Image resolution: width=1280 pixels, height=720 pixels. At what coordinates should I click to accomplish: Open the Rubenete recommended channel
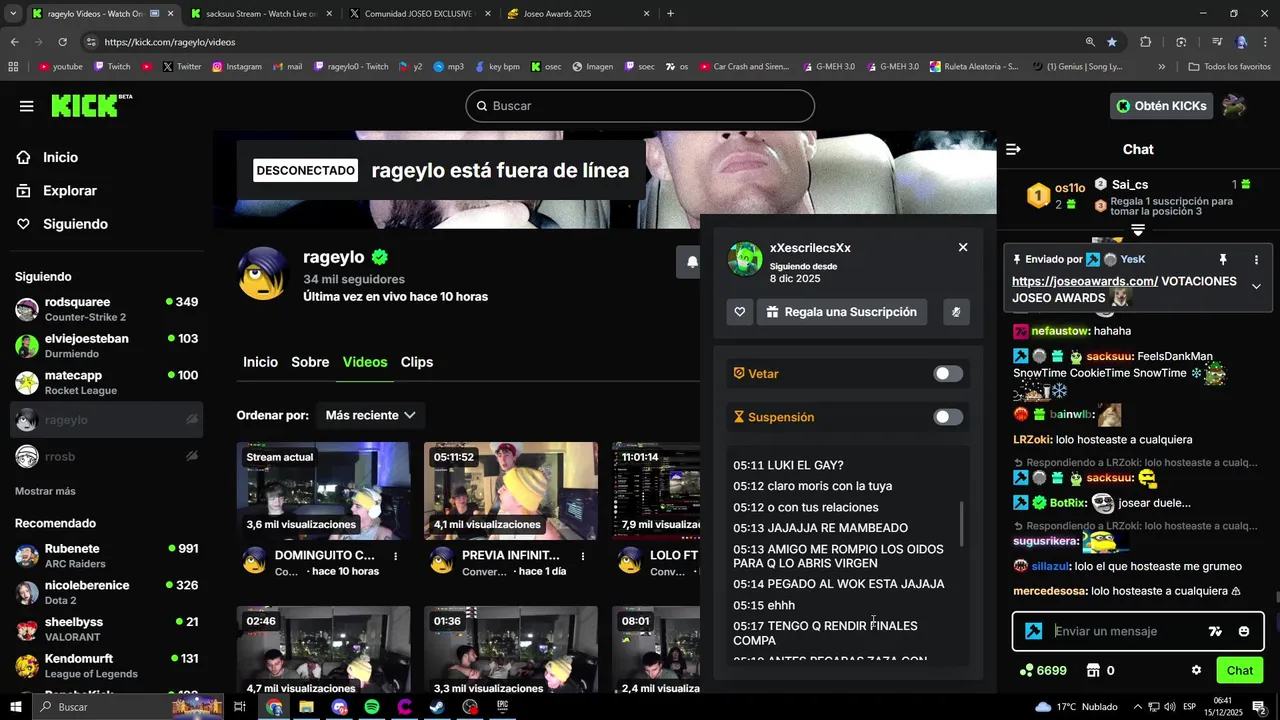[x=108, y=556]
